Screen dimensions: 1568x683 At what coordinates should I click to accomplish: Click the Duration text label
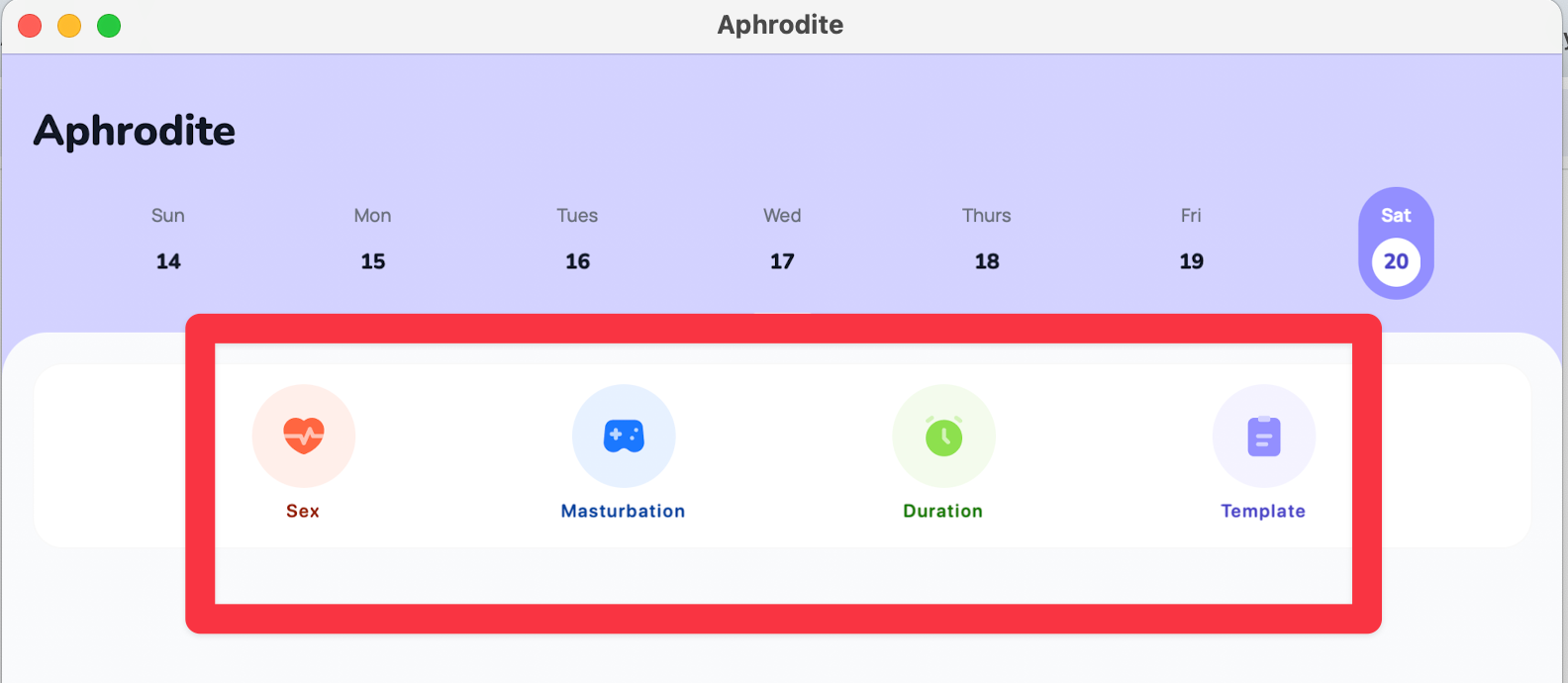(x=942, y=511)
